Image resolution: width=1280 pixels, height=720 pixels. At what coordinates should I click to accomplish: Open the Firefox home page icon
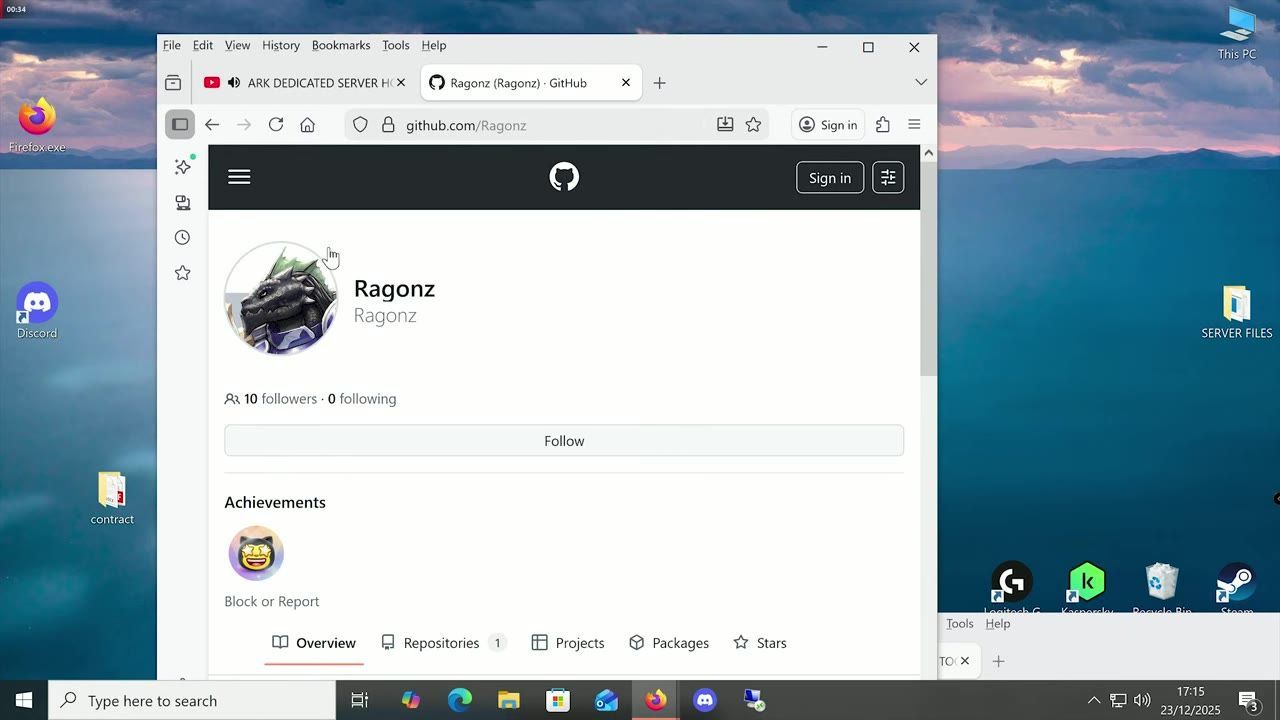[308, 125]
